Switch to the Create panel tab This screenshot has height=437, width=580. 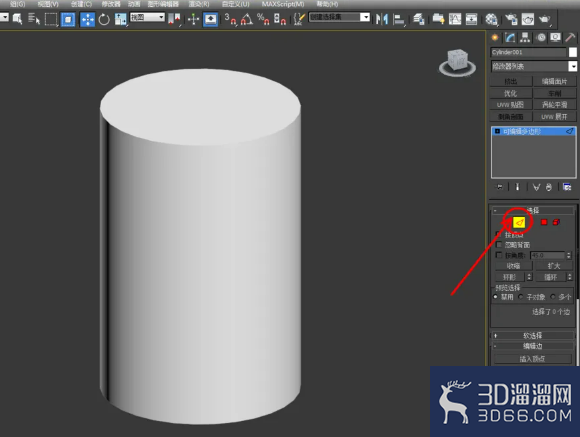pyautogui.click(x=495, y=37)
